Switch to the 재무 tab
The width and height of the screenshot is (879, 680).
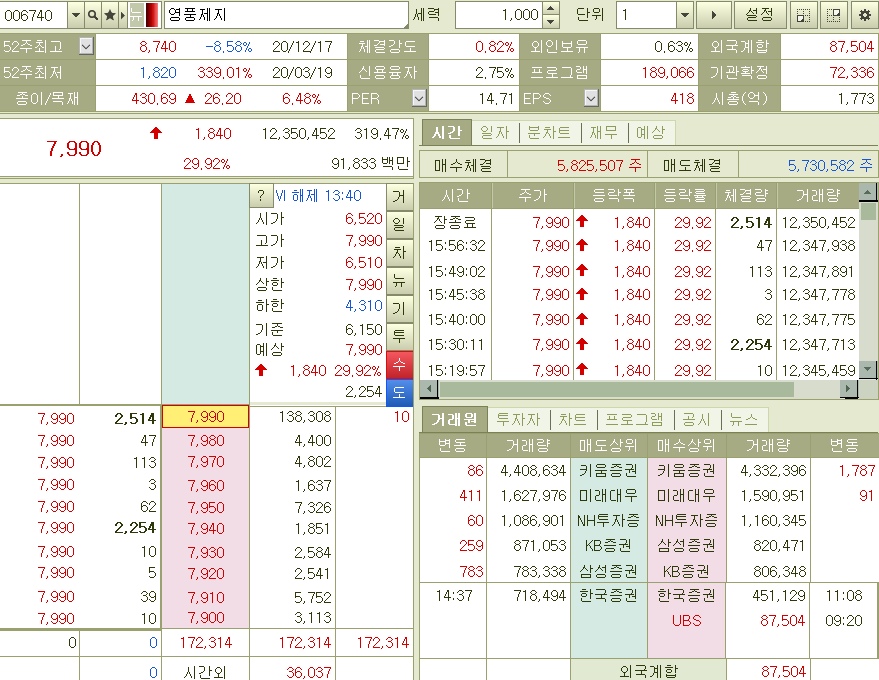[604, 132]
